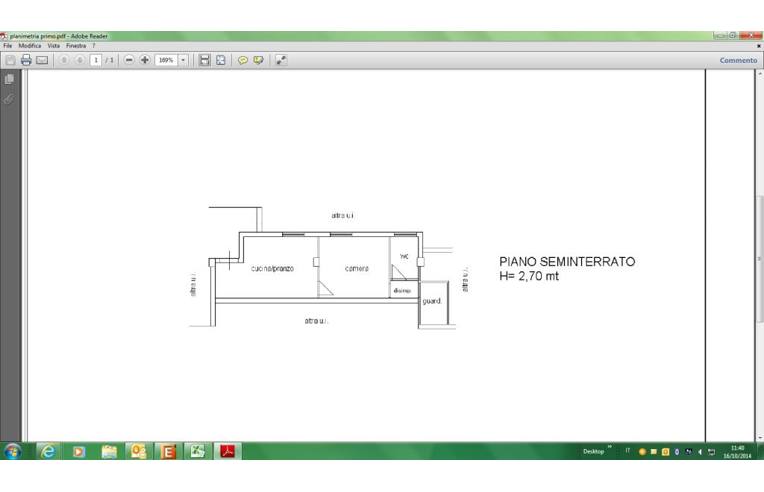Open attachments paperclip panel in sidebar
Image resolution: width=764 pixels, height=492 pixels.
click(x=10, y=99)
